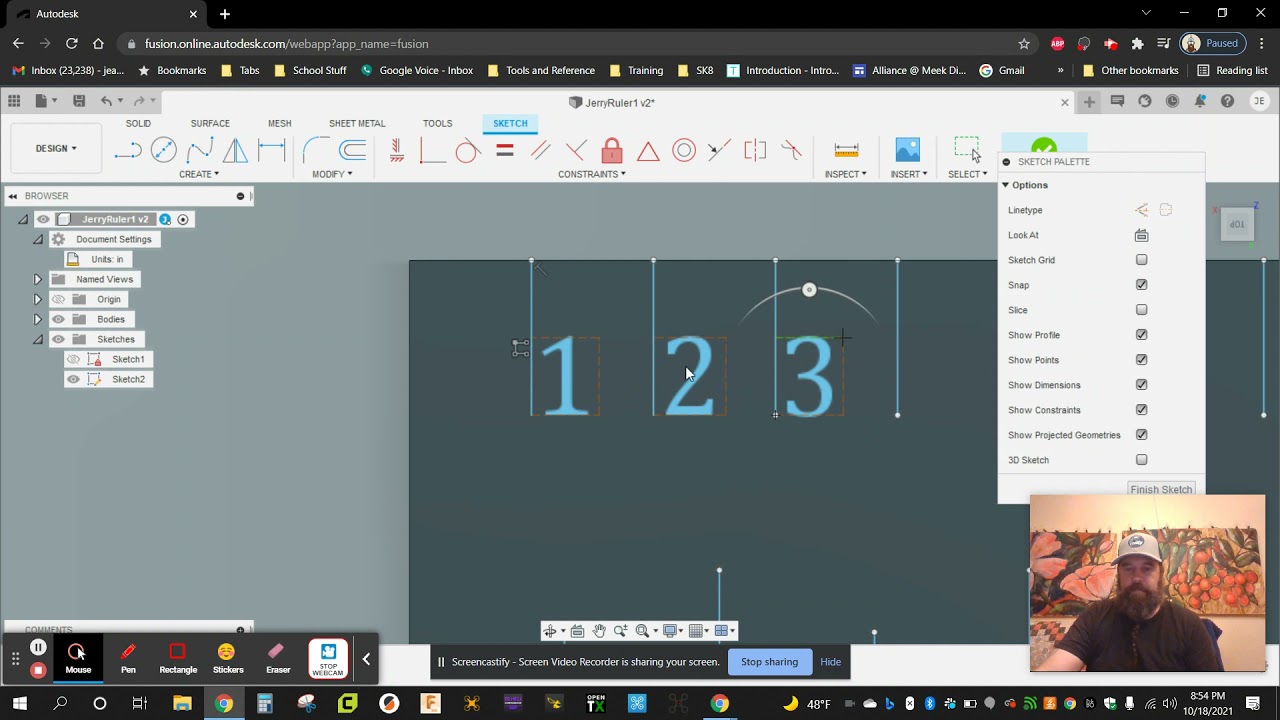Apply the Perpendicular constraint

pos(576,151)
